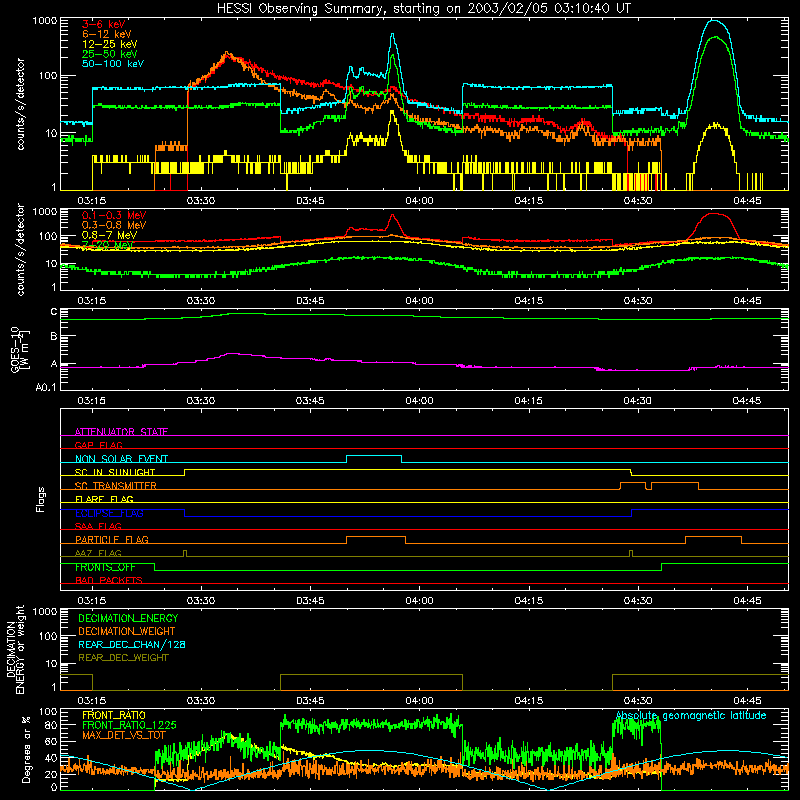Click the 03:30 tick label under flags panel
The width and height of the screenshot is (800, 800).
(x=201, y=601)
